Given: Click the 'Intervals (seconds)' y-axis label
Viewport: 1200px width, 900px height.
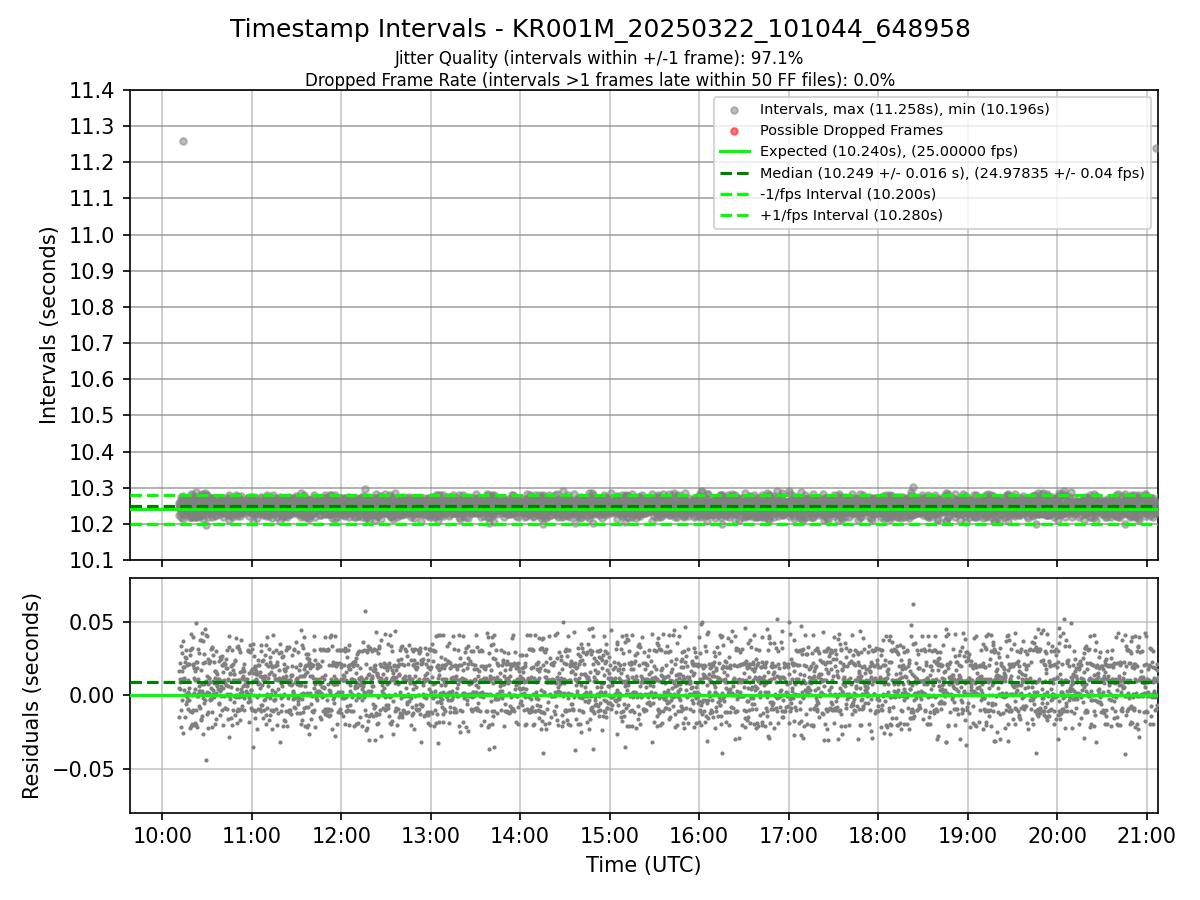Looking at the screenshot, I should [x=49, y=325].
